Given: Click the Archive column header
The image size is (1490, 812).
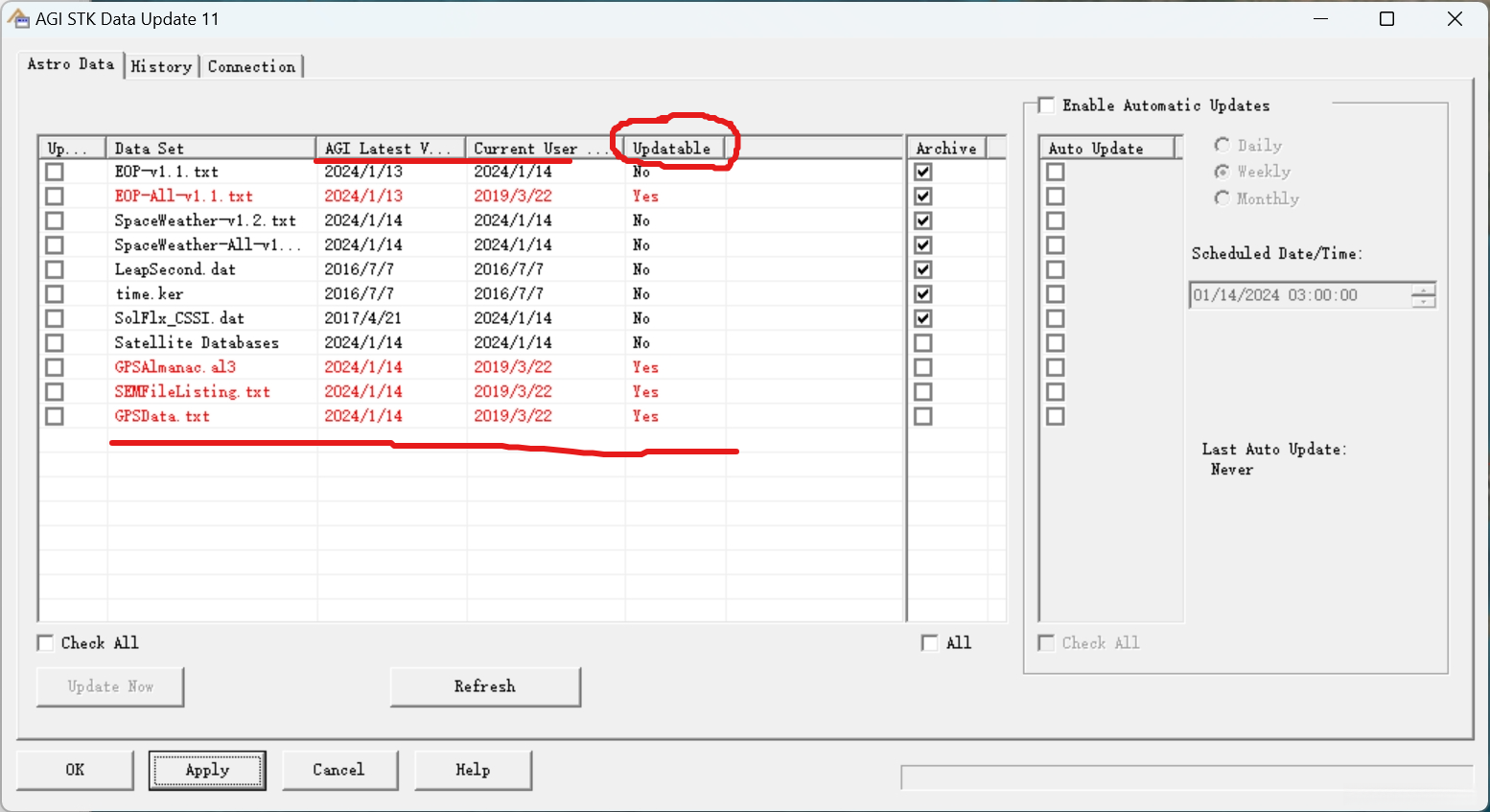Looking at the screenshot, I should pyautogui.click(x=947, y=149).
